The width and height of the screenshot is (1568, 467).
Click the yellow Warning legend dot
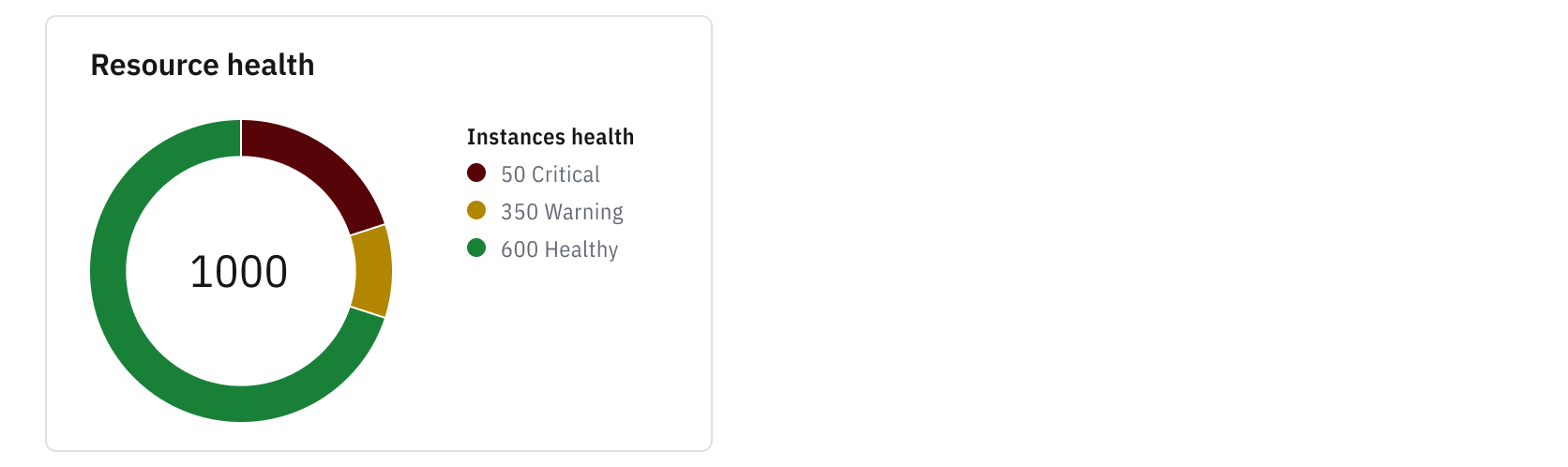[476, 211]
